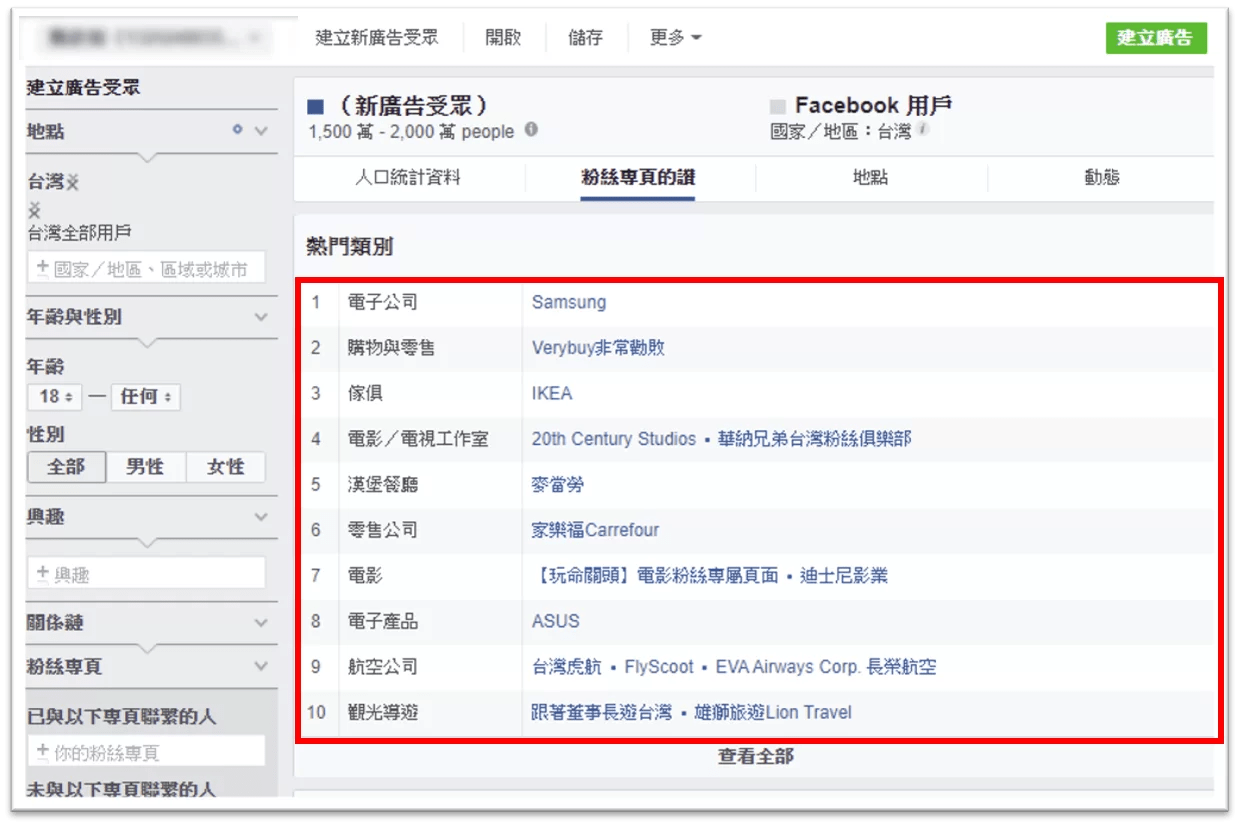Collapse the 地點 section chevron
The image size is (1240, 826).
pyautogui.click(x=261, y=131)
